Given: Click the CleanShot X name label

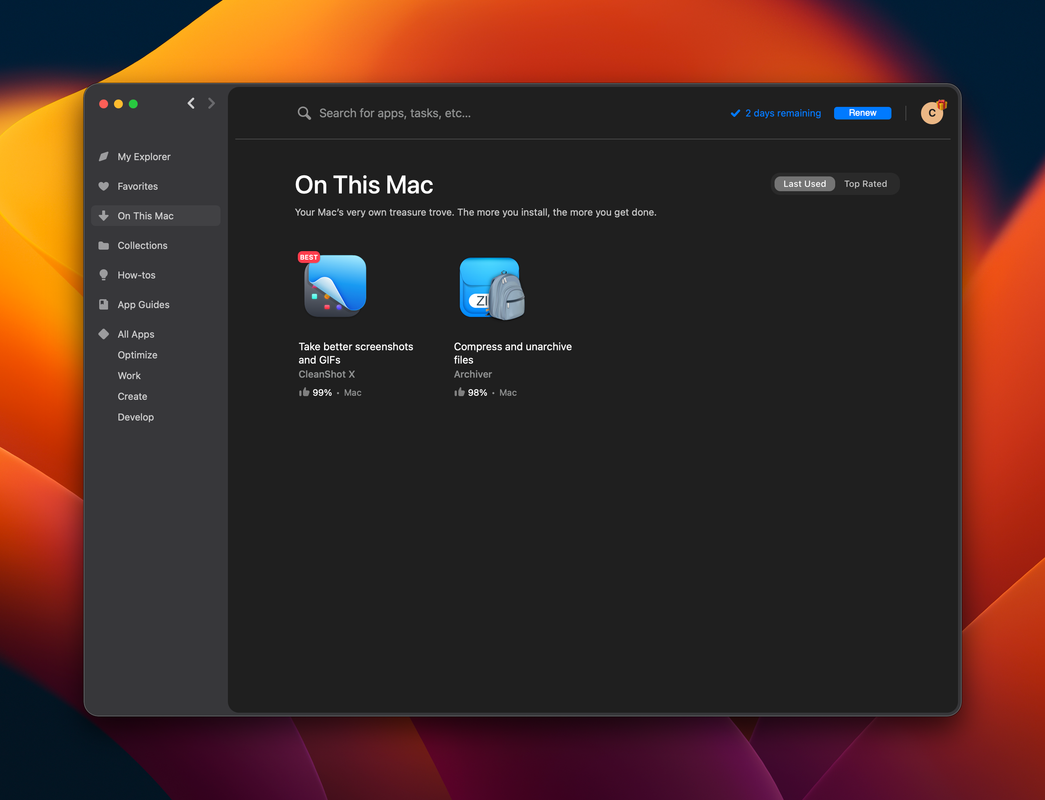Looking at the screenshot, I should pyautogui.click(x=327, y=374).
